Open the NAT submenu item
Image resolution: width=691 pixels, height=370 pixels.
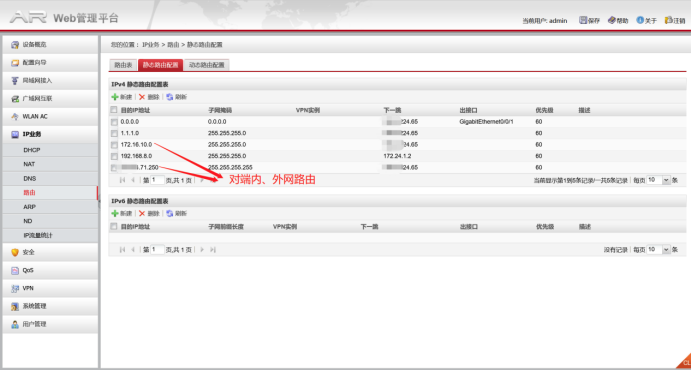50,164
